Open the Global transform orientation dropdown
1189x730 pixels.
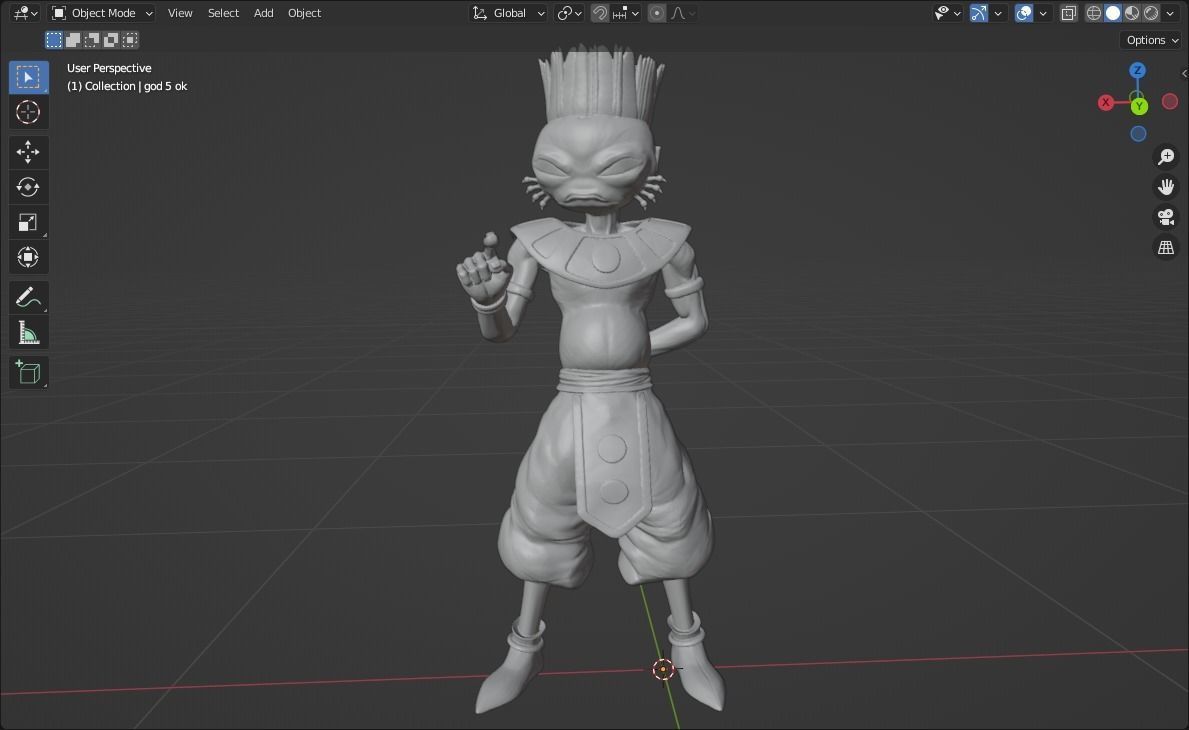[508, 13]
